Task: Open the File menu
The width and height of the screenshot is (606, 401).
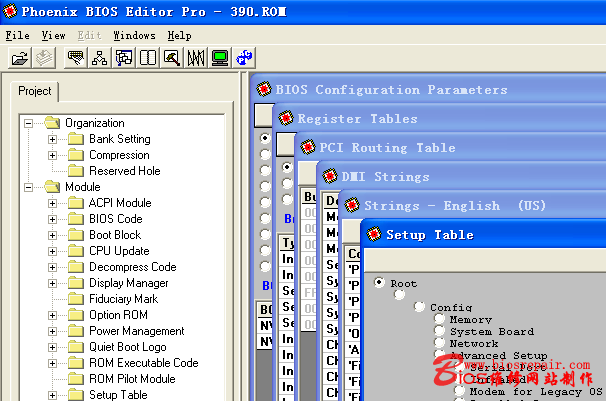Action: 17,36
